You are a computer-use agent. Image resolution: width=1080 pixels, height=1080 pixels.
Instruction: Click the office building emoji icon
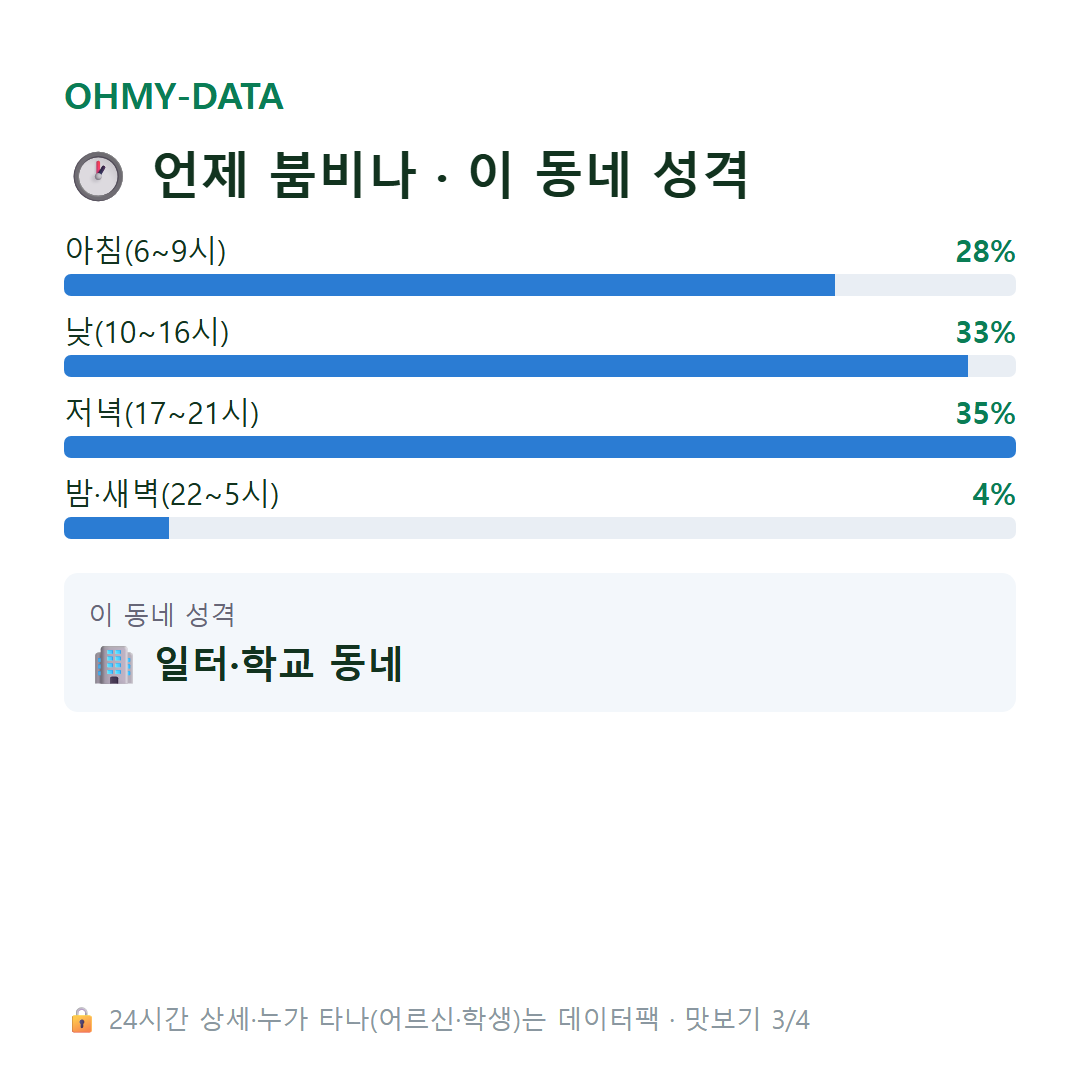point(114,665)
